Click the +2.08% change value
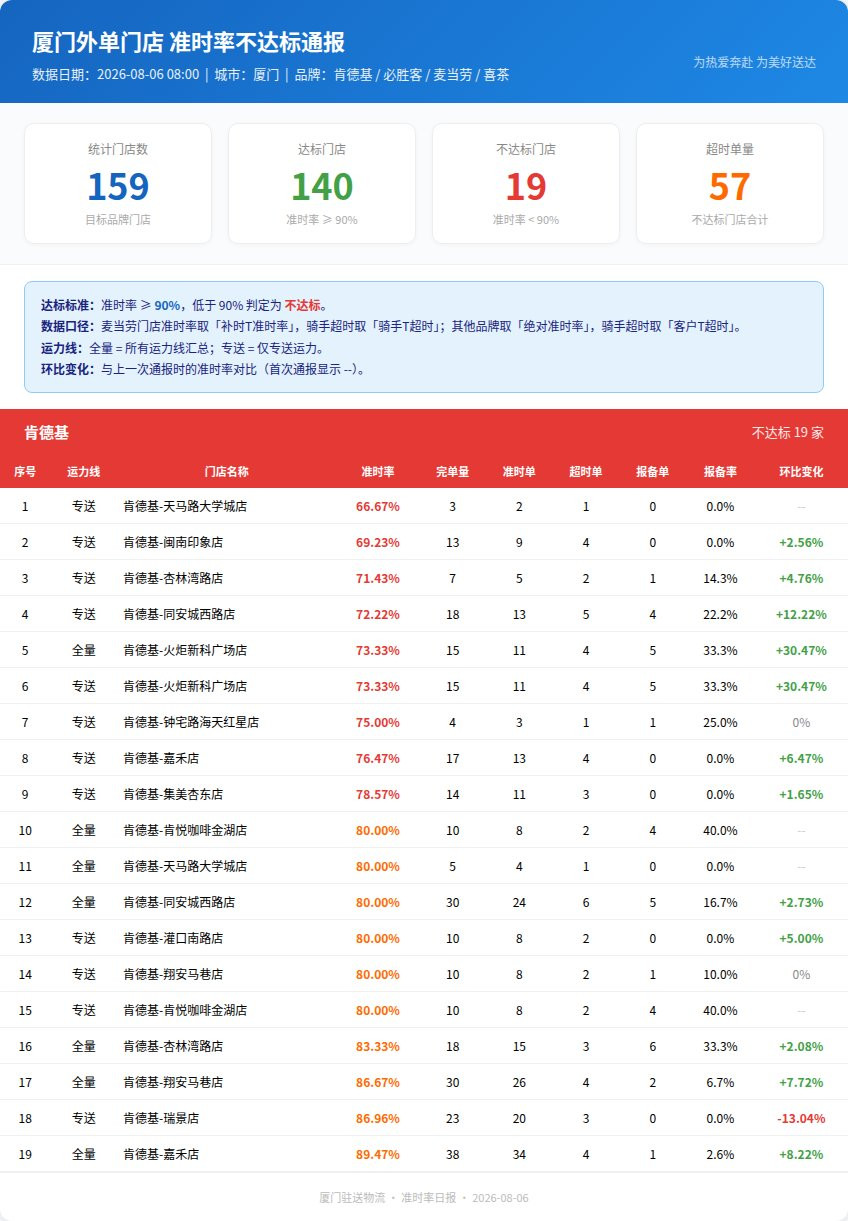 point(801,1046)
